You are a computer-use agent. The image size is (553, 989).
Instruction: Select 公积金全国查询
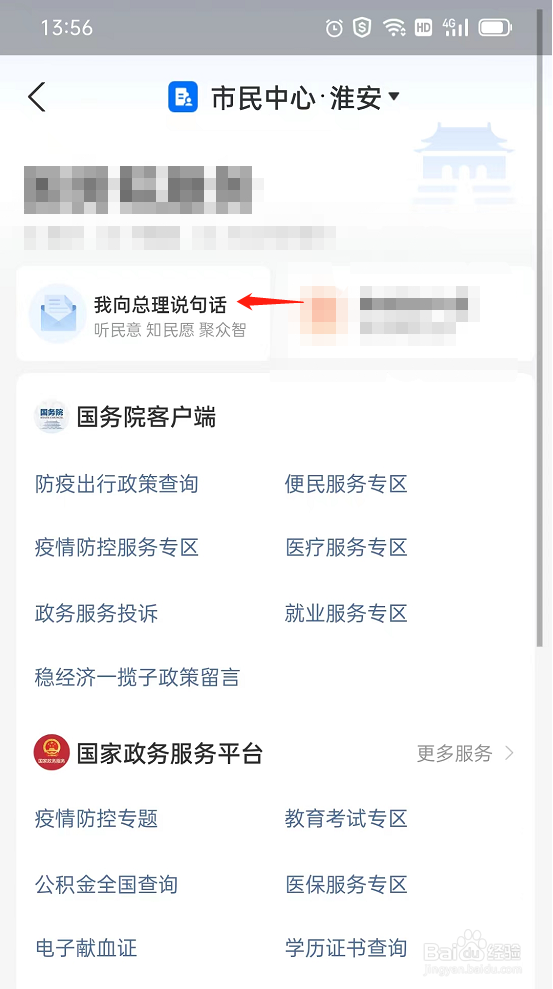107,884
